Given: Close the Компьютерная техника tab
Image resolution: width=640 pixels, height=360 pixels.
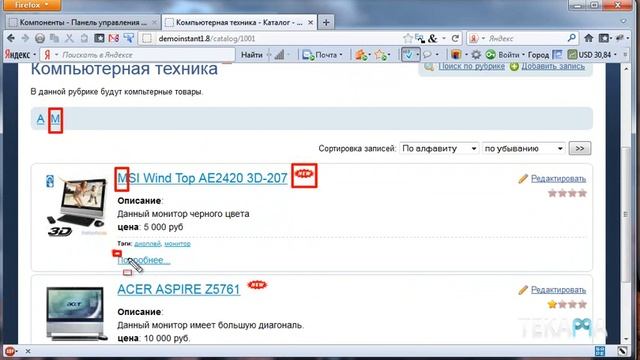Looking at the screenshot, I should pos(310,22).
